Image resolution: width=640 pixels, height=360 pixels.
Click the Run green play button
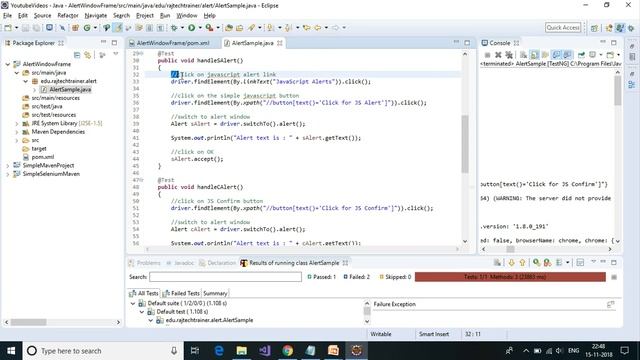(x=191, y=28)
